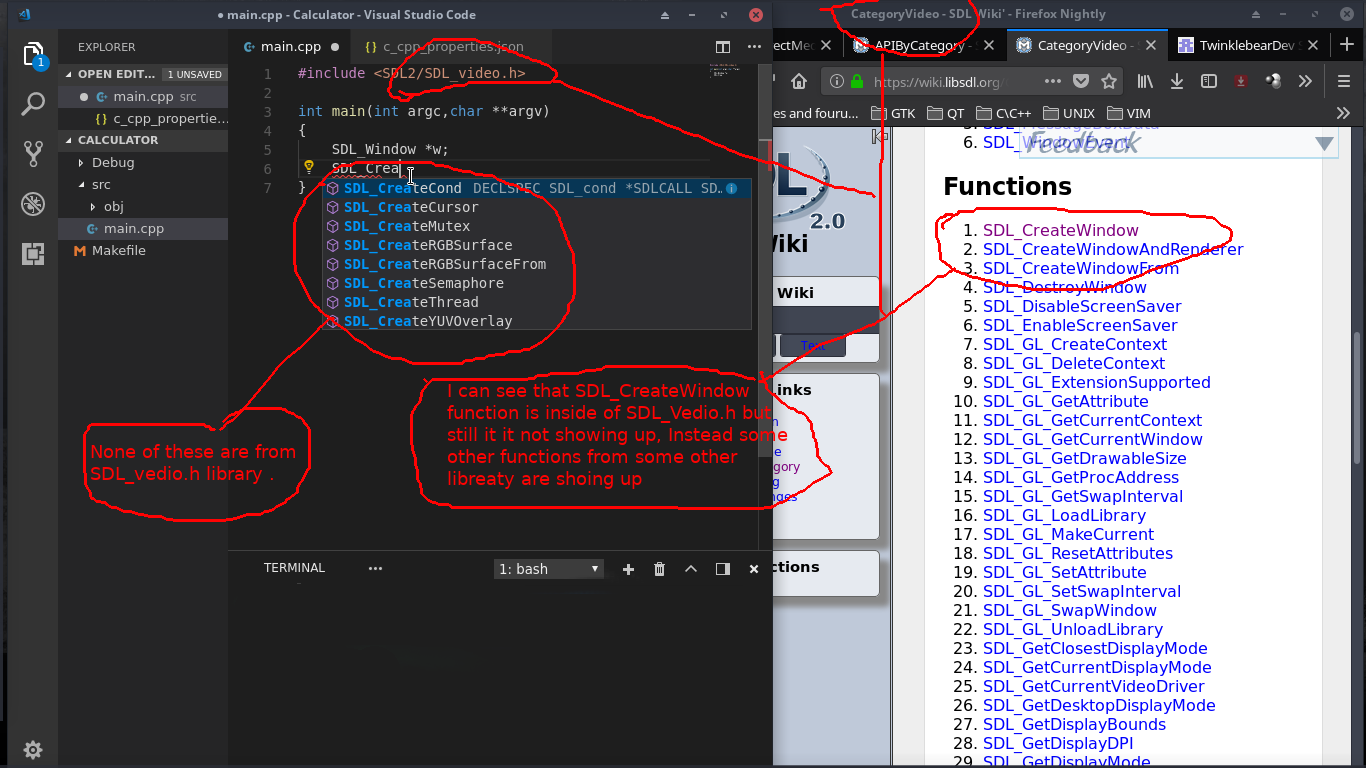Kill the terminal with the trash icon
The height and width of the screenshot is (768, 1366).
click(659, 568)
